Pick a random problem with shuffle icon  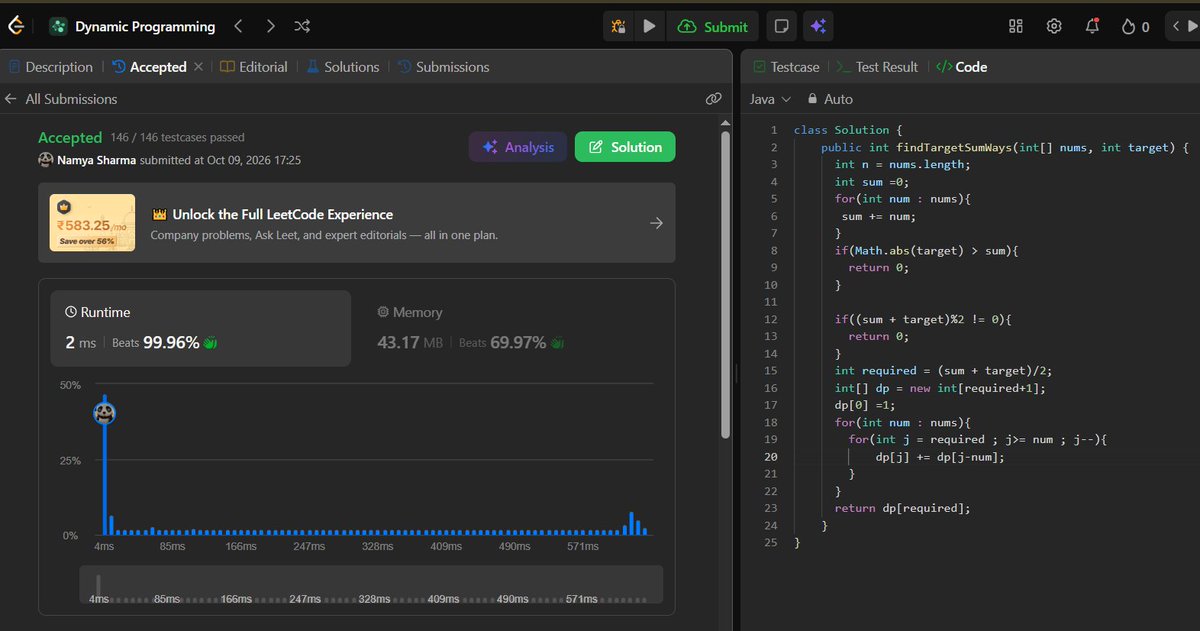[302, 27]
